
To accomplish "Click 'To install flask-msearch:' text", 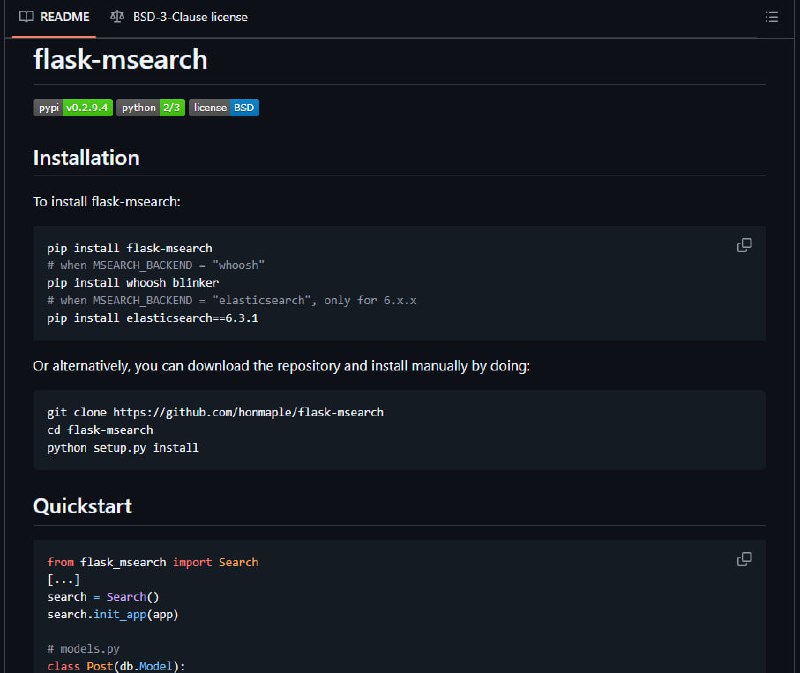I will (x=107, y=202).
